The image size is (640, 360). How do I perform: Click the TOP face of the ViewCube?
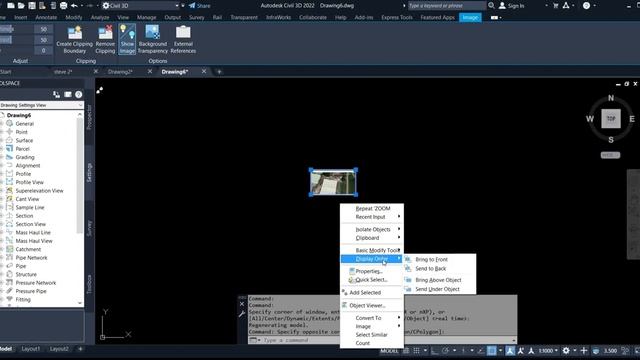611,119
